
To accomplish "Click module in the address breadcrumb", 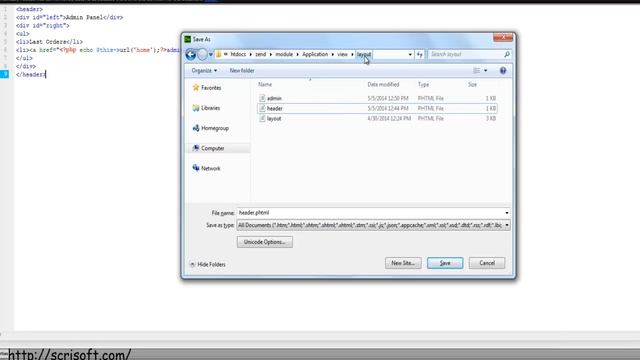I will pyautogui.click(x=284, y=54).
